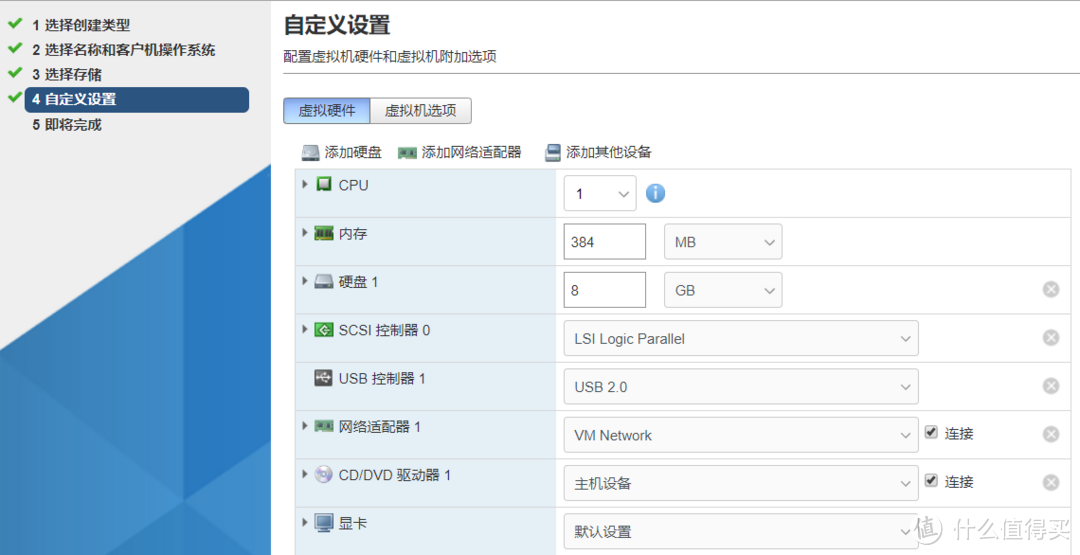Viewport: 1080px width, 555px height.
Task: Open the VM Network dropdown
Action: click(740, 434)
